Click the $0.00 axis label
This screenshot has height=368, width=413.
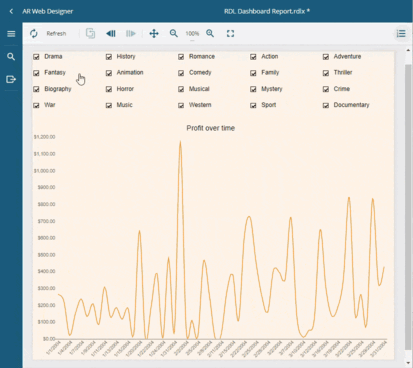click(x=49, y=339)
